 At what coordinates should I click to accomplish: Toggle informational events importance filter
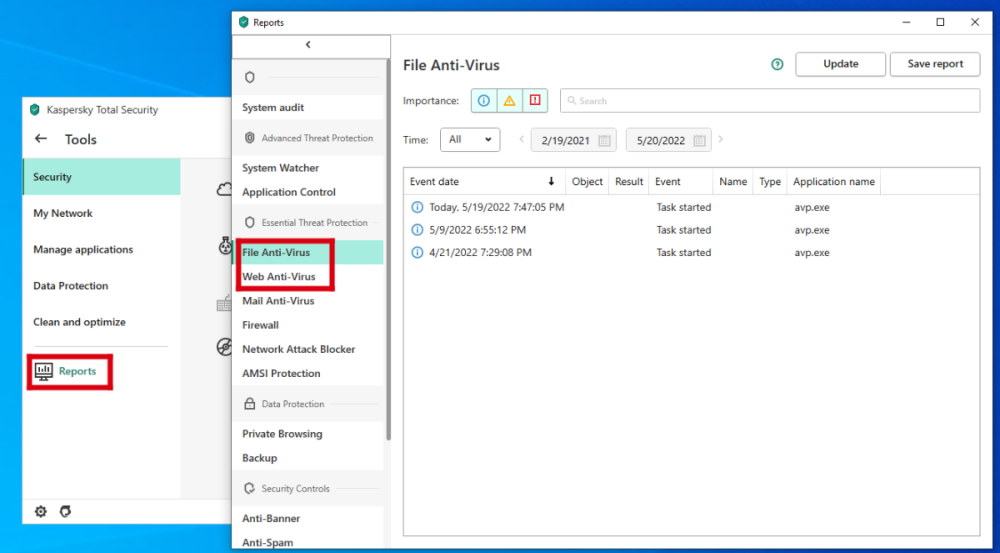(484, 101)
